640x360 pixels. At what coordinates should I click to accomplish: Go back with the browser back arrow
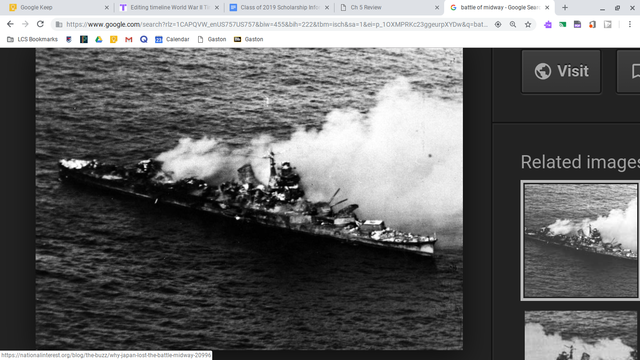coord(10,24)
